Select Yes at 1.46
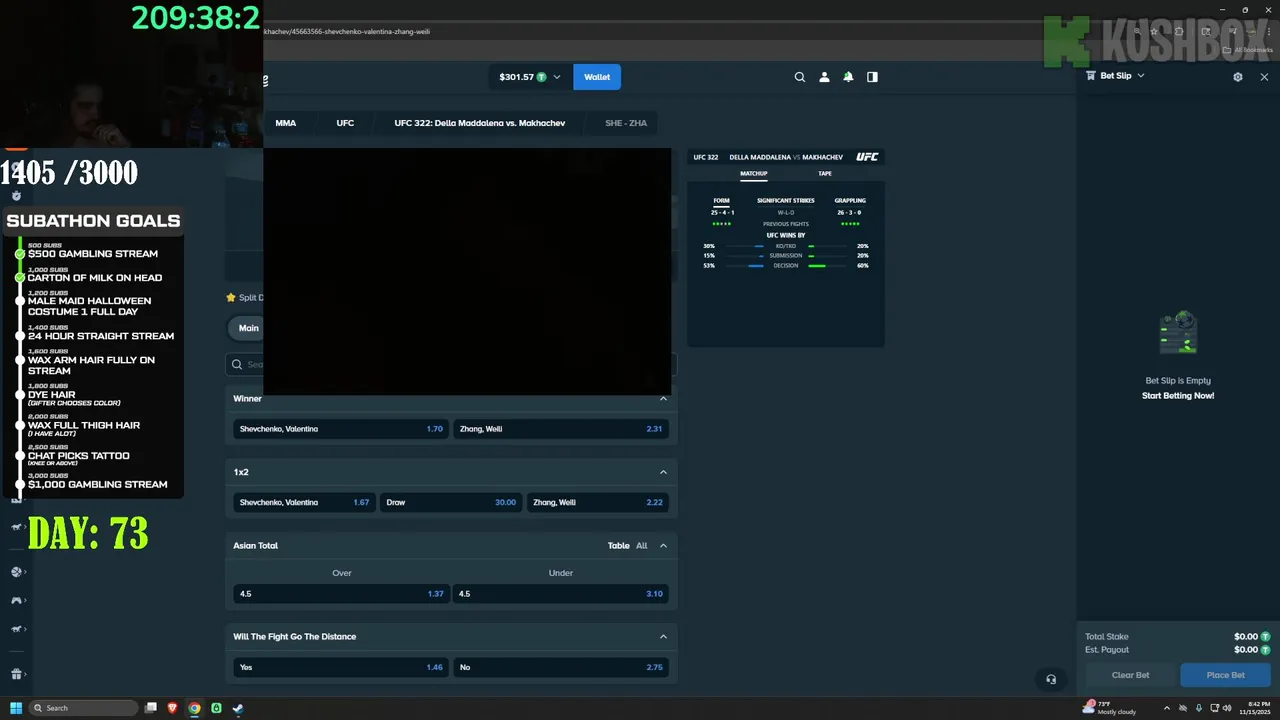This screenshot has width=1280, height=720. (x=341, y=667)
